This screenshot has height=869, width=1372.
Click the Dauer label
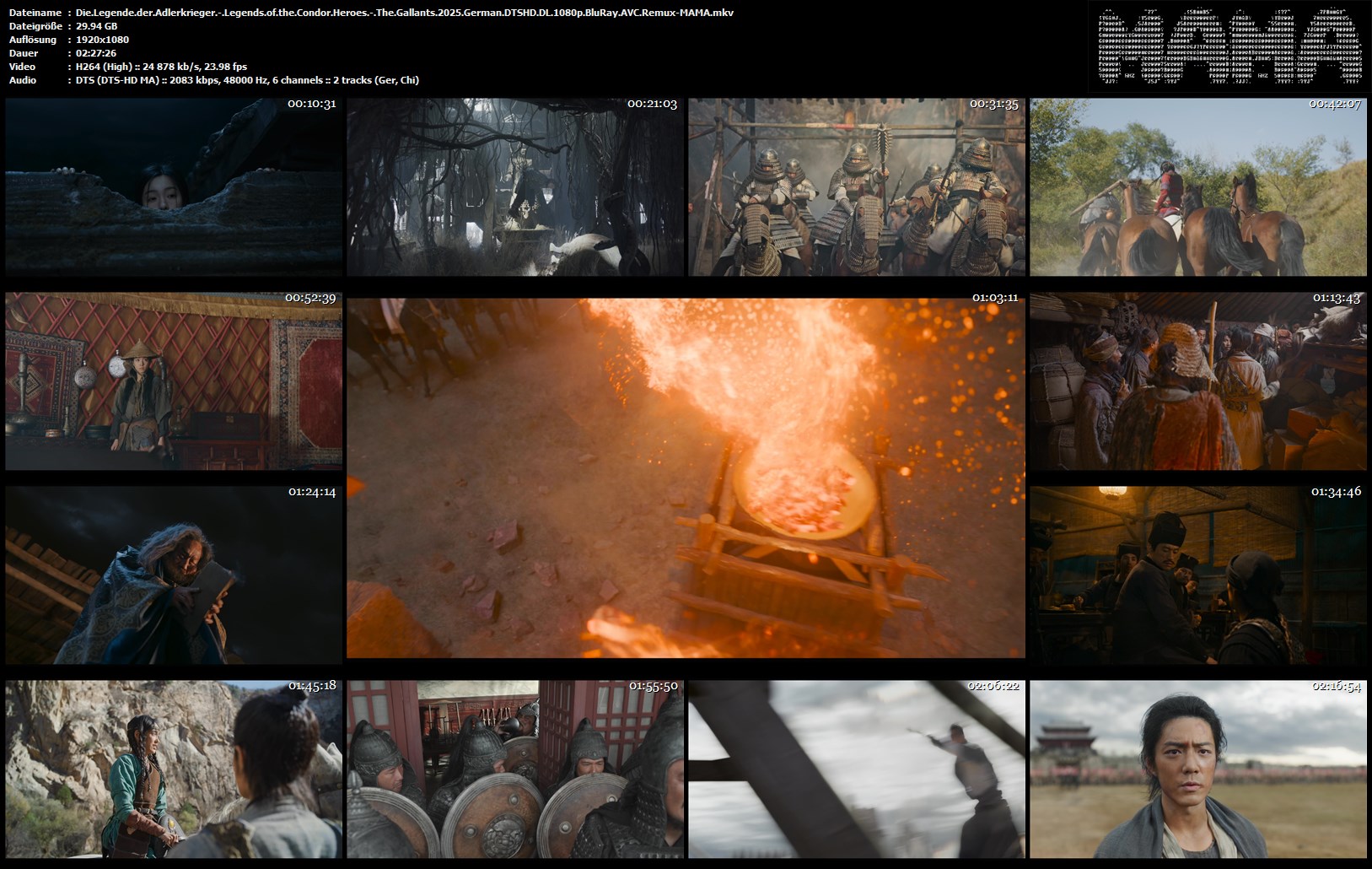click(24, 53)
